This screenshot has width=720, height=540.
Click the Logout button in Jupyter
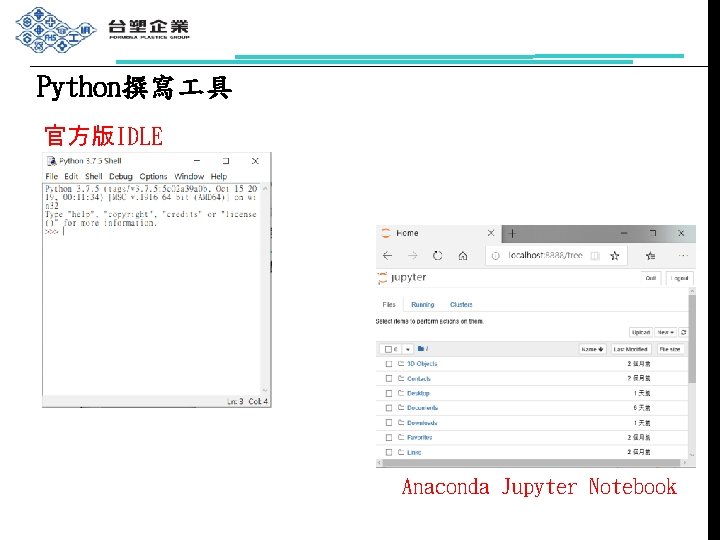point(680,278)
